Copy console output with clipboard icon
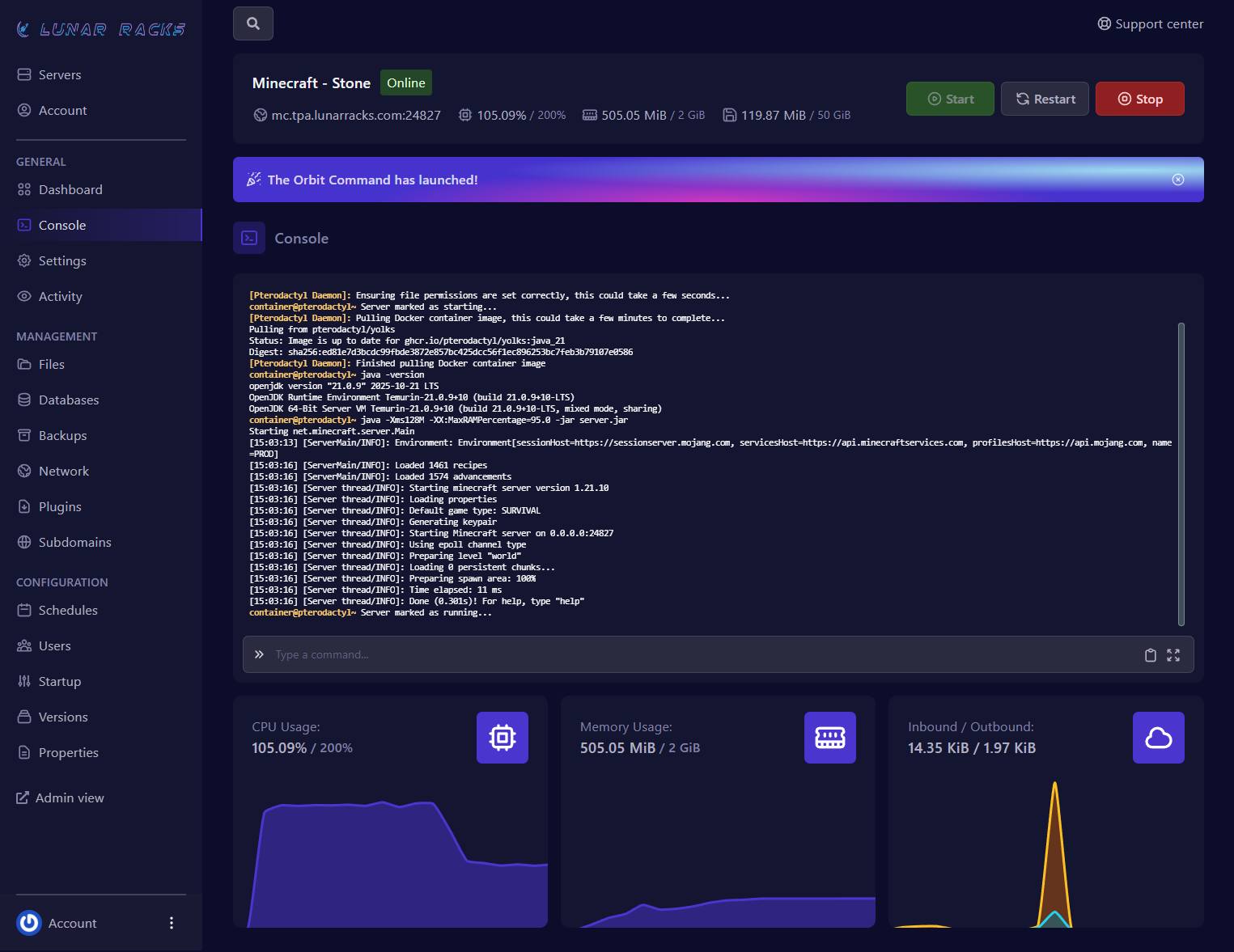The height and width of the screenshot is (952, 1234). [1150, 655]
